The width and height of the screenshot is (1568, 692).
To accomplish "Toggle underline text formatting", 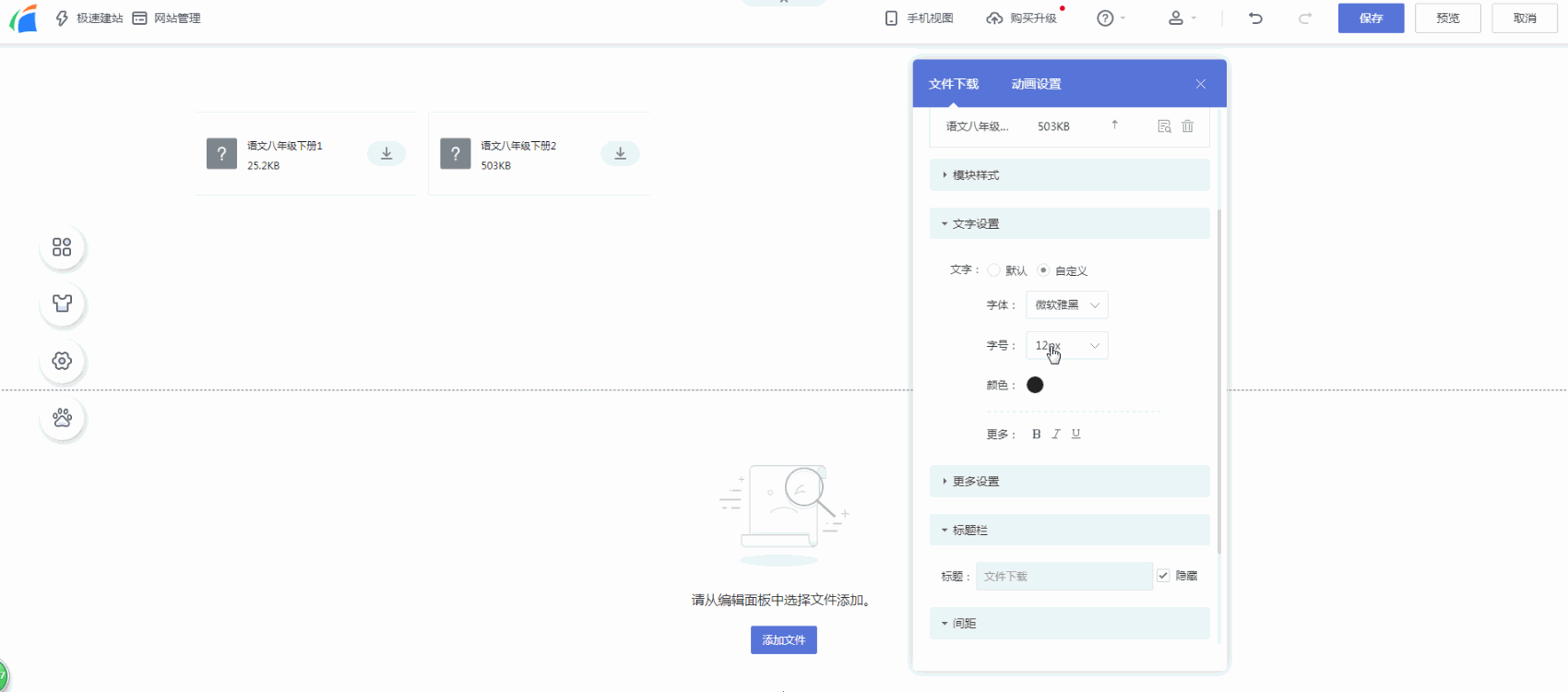I will pyautogui.click(x=1075, y=434).
